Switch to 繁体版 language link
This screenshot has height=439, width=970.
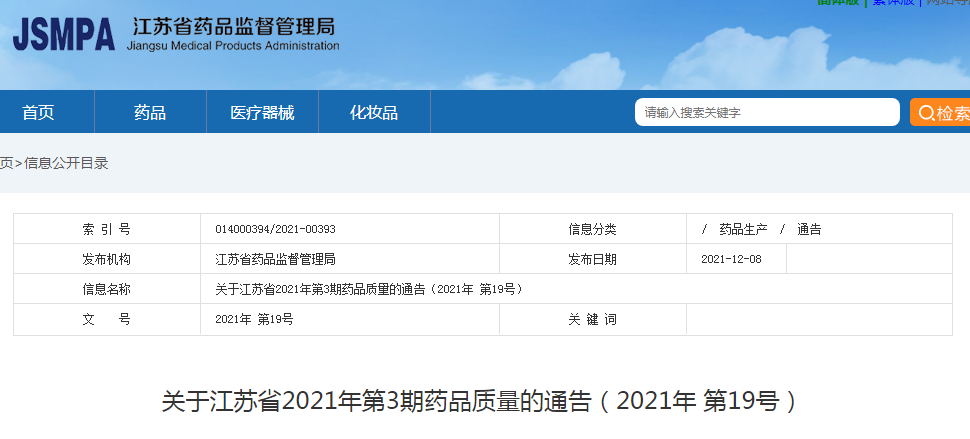click(x=893, y=2)
